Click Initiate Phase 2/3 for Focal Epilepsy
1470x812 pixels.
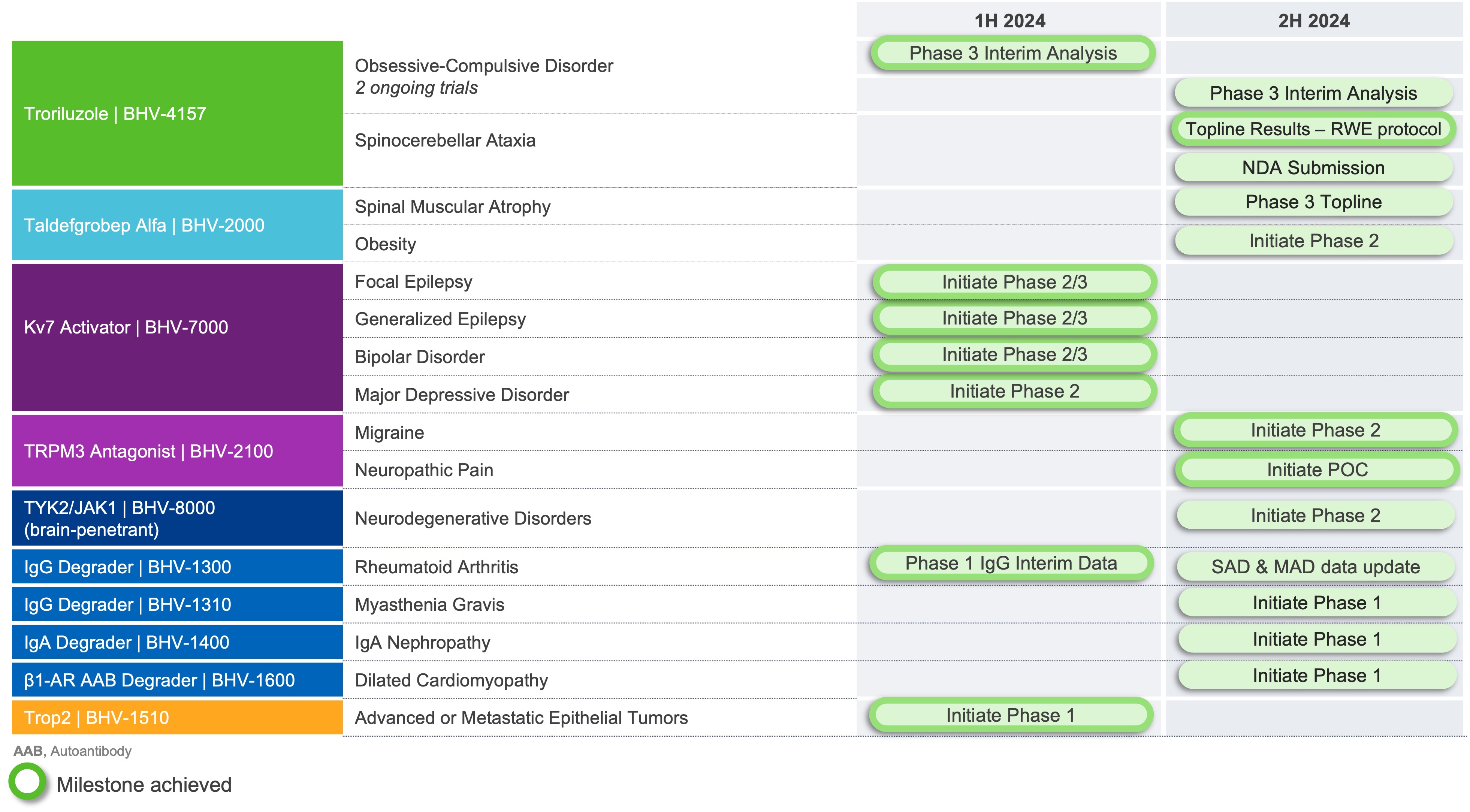pyautogui.click(x=1014, y=282)
